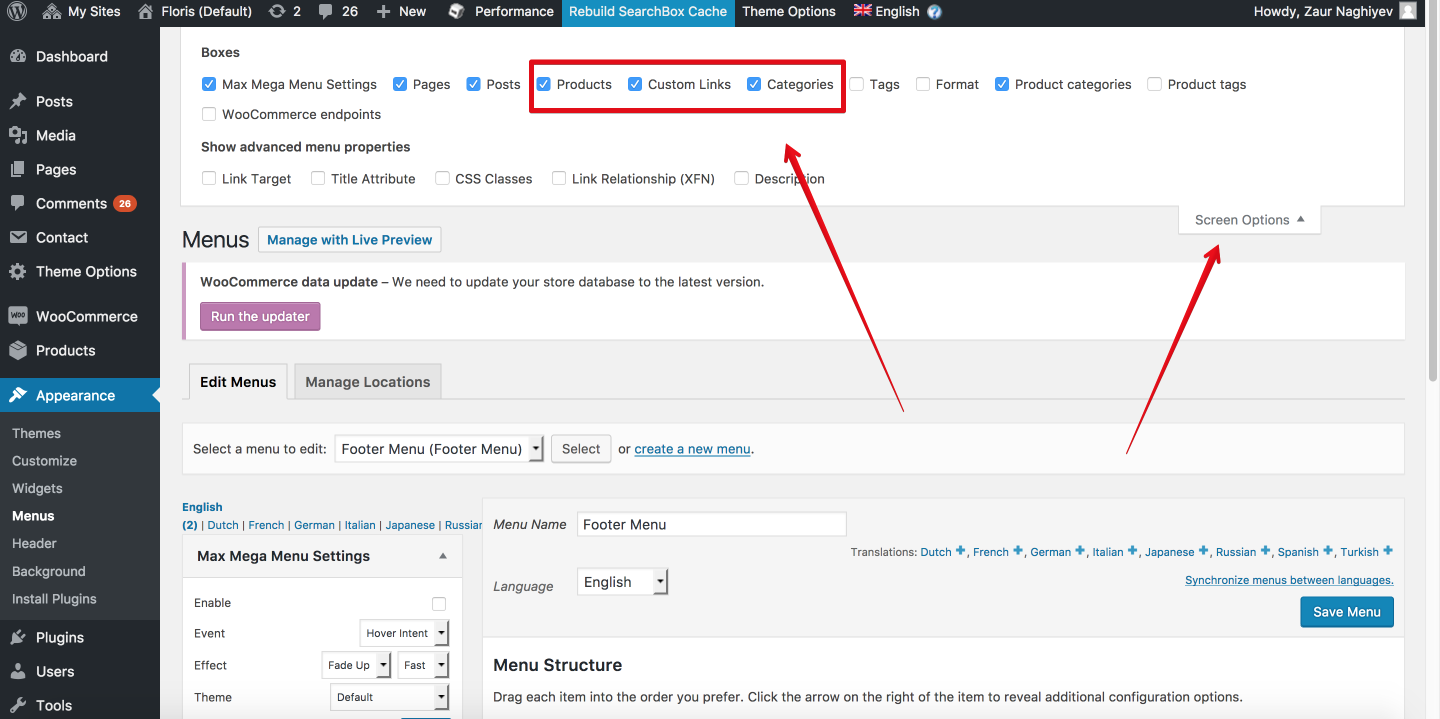The width and height of the screenshot is (1440, 719).
Task: Follow the create a new menu link
Action: point(692,449)
